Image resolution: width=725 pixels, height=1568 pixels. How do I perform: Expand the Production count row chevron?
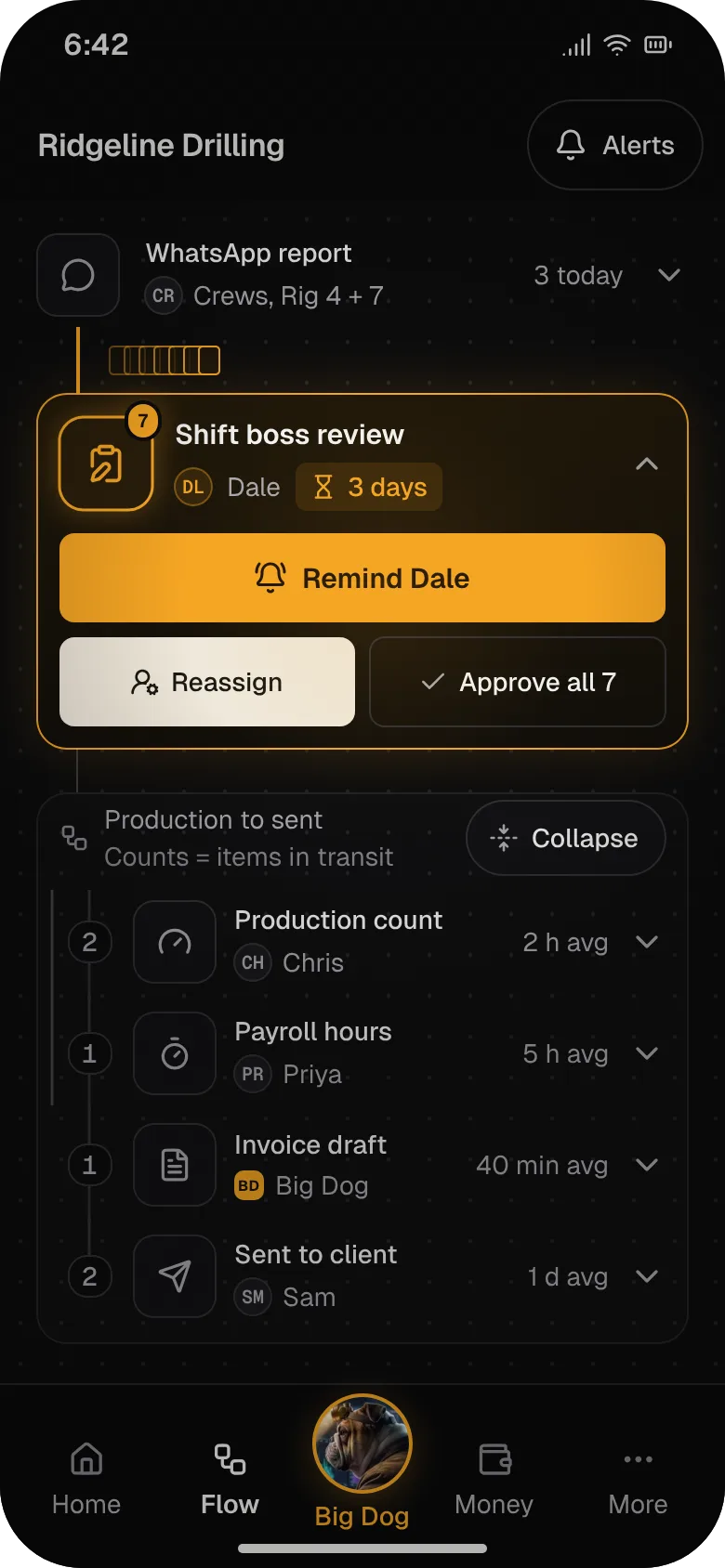tap(647, 942)
